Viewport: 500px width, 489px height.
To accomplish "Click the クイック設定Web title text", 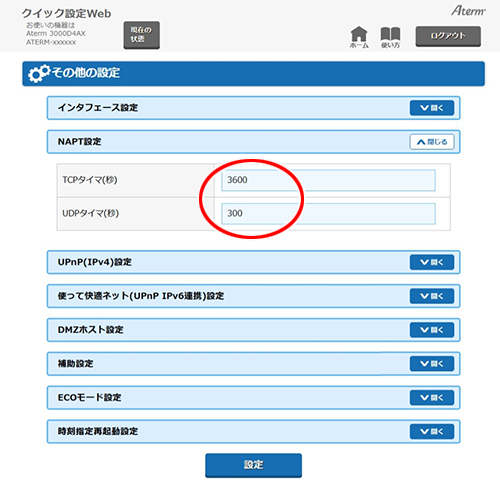I will (x=66, y=13).
